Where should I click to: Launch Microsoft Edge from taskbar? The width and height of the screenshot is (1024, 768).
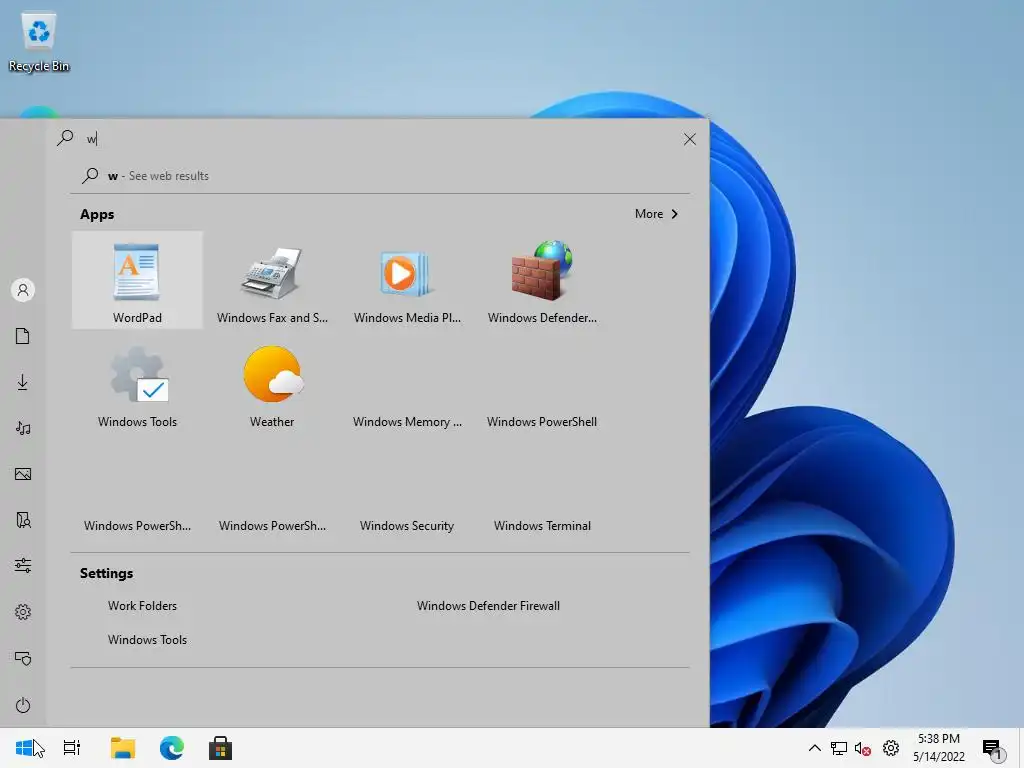tap(172, 748)
